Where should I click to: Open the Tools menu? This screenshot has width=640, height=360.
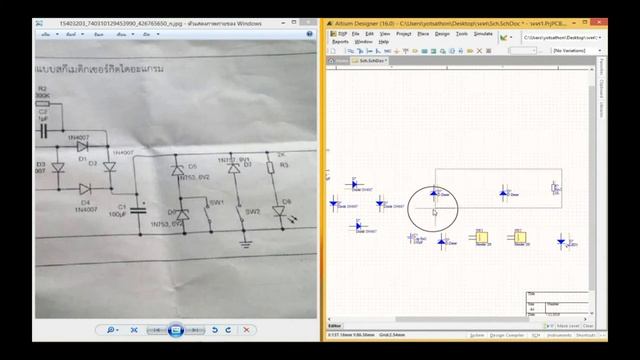point(462,34)
